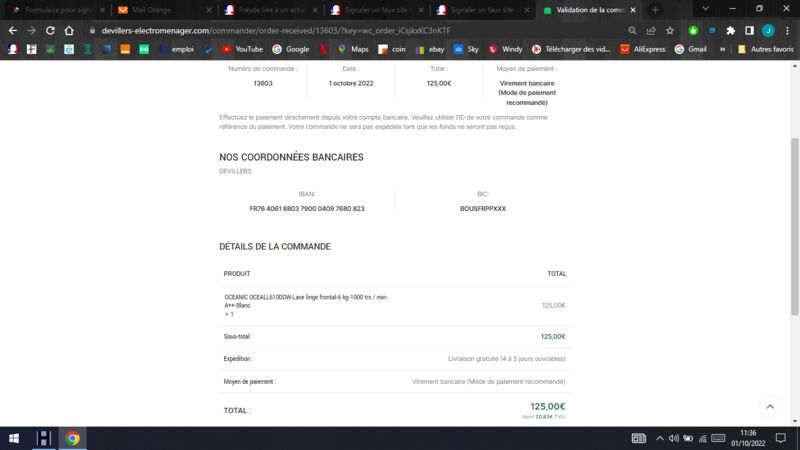This screenshot has width=800, height=450.
Task: Open the Chrome three-dot menu
Action: (x=788, y=31)
